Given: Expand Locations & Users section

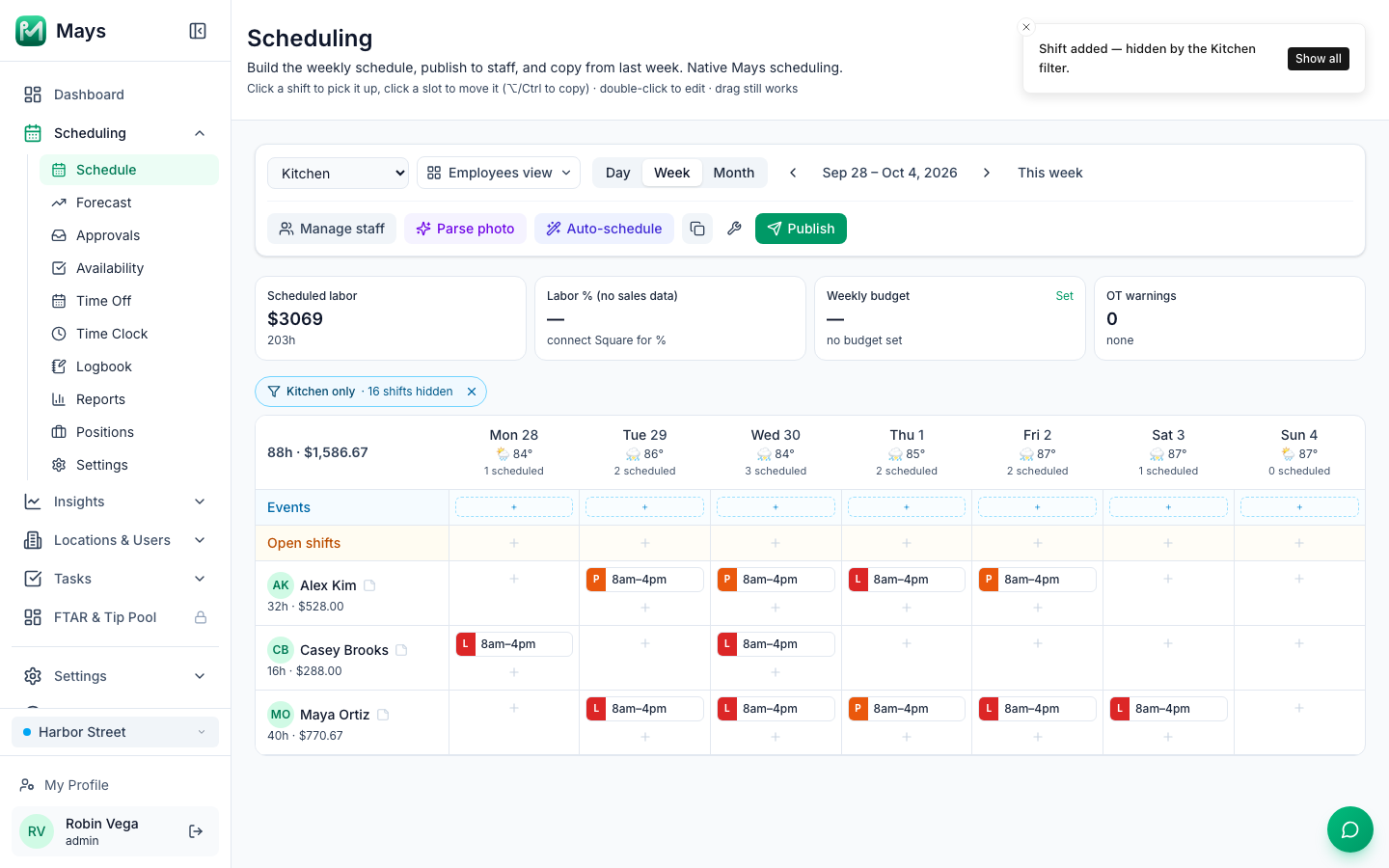Looking at the screenshot, I should 115,540.
